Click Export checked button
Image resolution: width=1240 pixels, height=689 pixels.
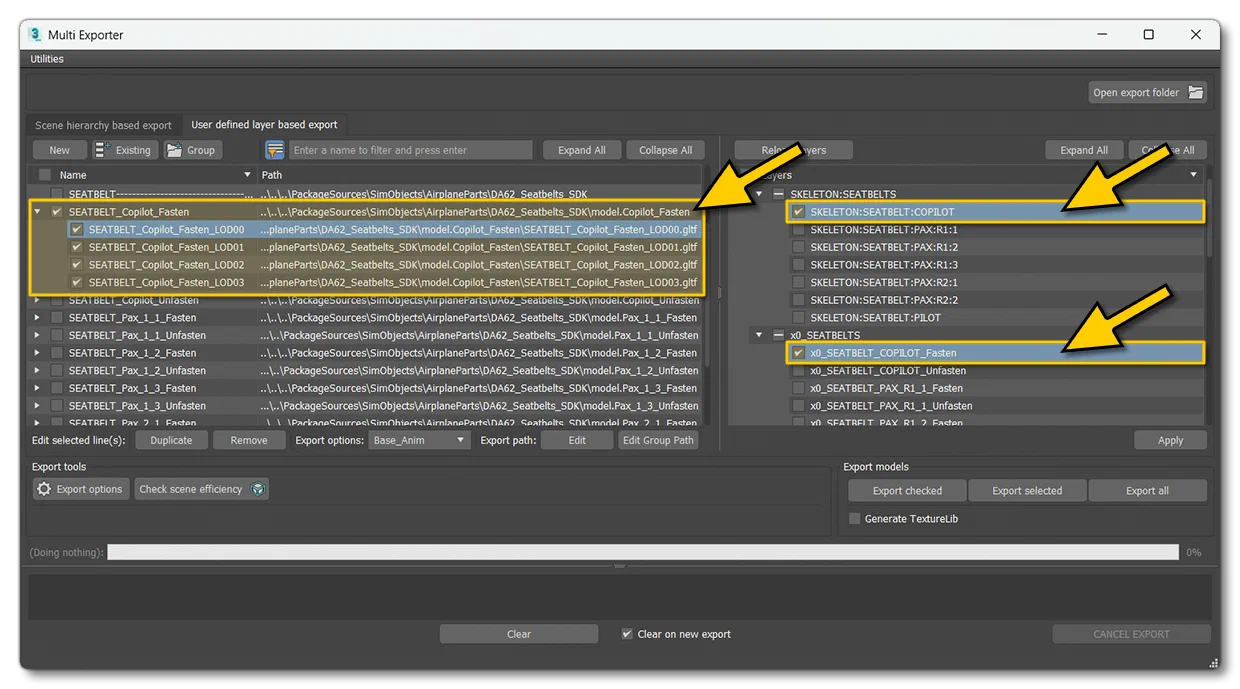click(907, 491)
